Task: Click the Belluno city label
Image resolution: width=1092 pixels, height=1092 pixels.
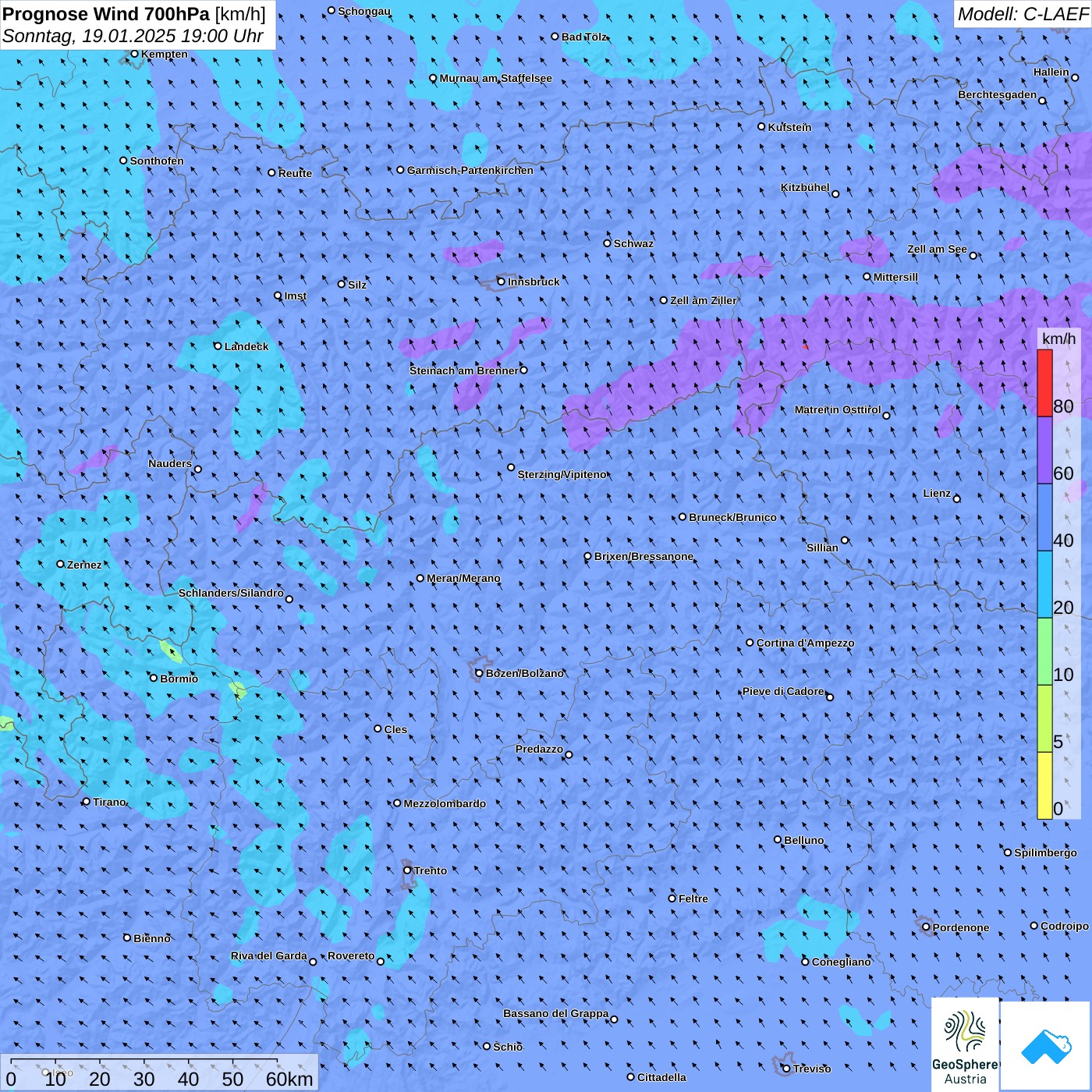Action: [x=803, y=840]
